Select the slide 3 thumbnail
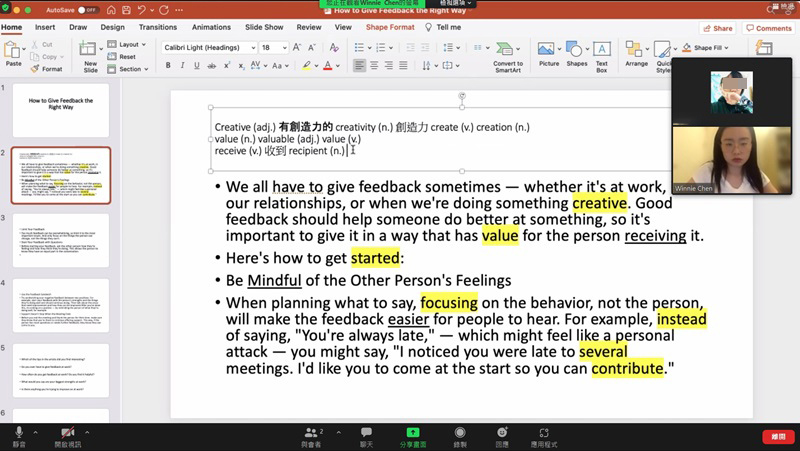 pyautogui.click(x=61, y=240)
